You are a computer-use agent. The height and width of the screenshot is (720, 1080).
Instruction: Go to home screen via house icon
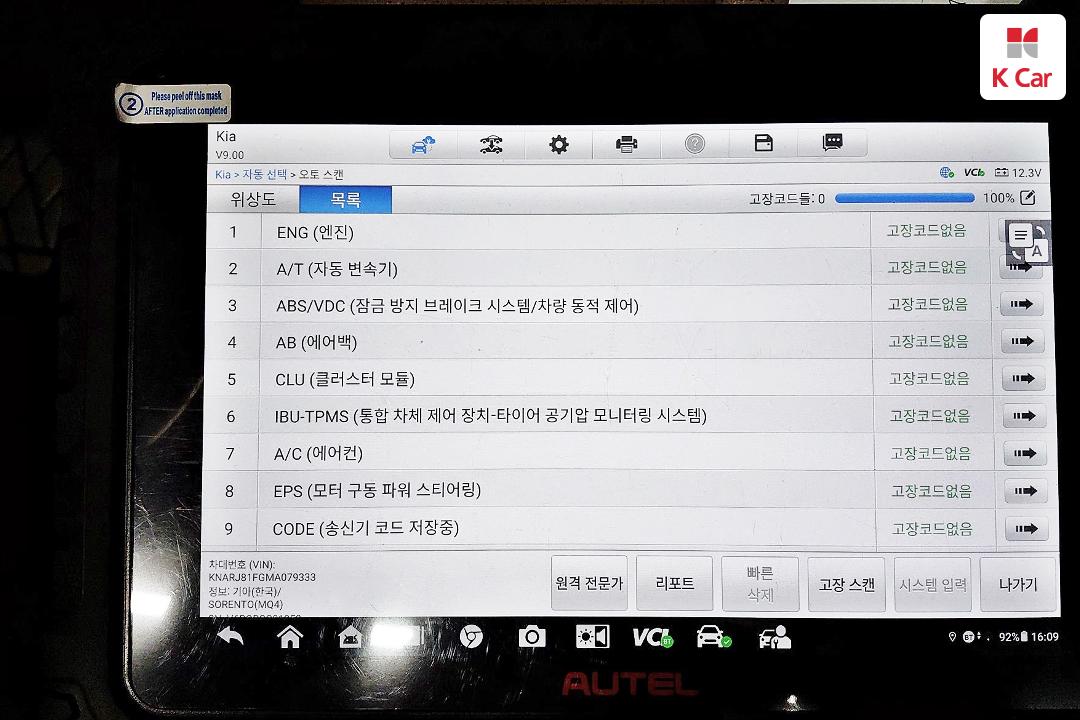click(x=290, y=637)
